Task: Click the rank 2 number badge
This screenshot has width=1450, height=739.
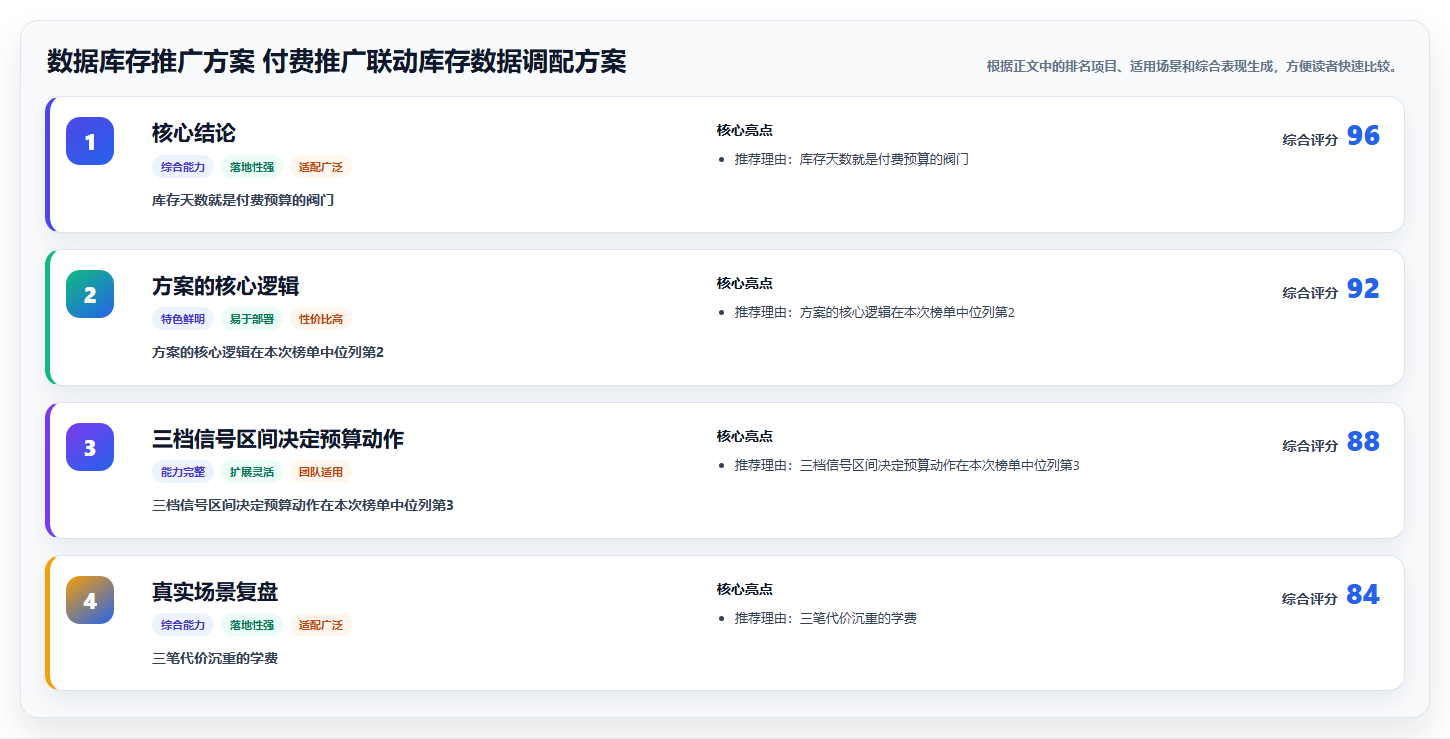Action: coord(90,294)
